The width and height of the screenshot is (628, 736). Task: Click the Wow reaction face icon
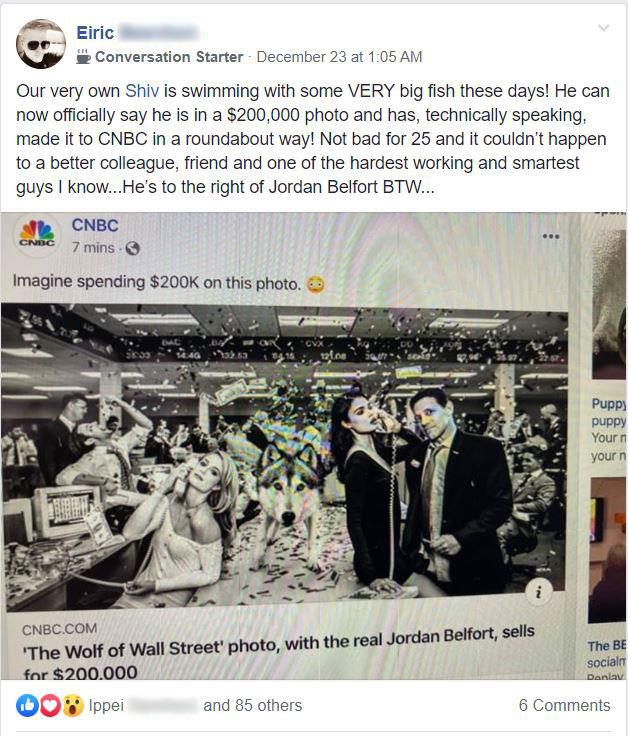[73, 705]
